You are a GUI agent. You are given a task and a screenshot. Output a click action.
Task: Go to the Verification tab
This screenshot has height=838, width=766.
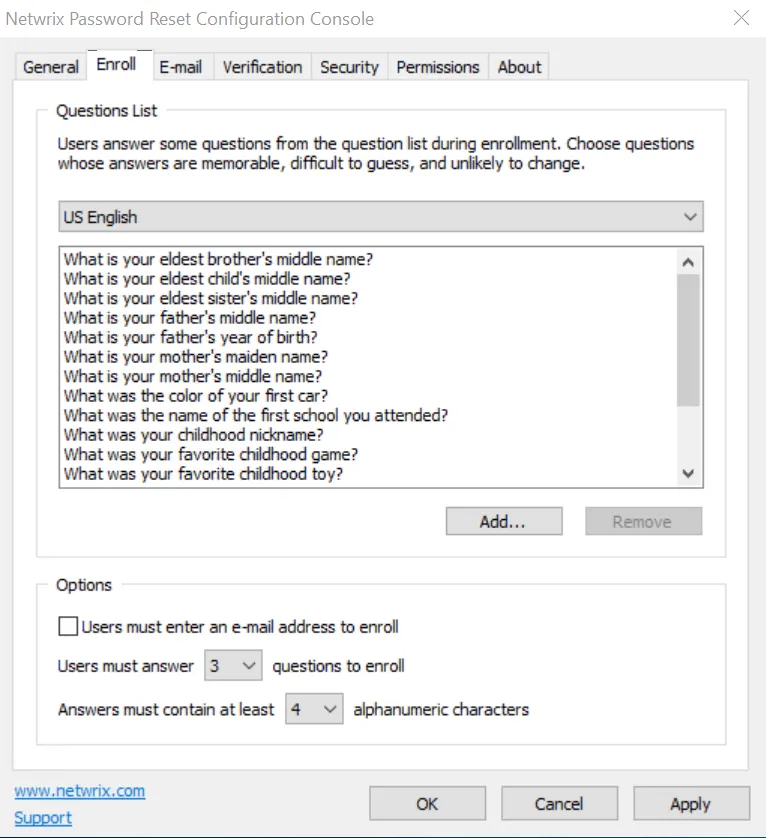tap(262, 67)
